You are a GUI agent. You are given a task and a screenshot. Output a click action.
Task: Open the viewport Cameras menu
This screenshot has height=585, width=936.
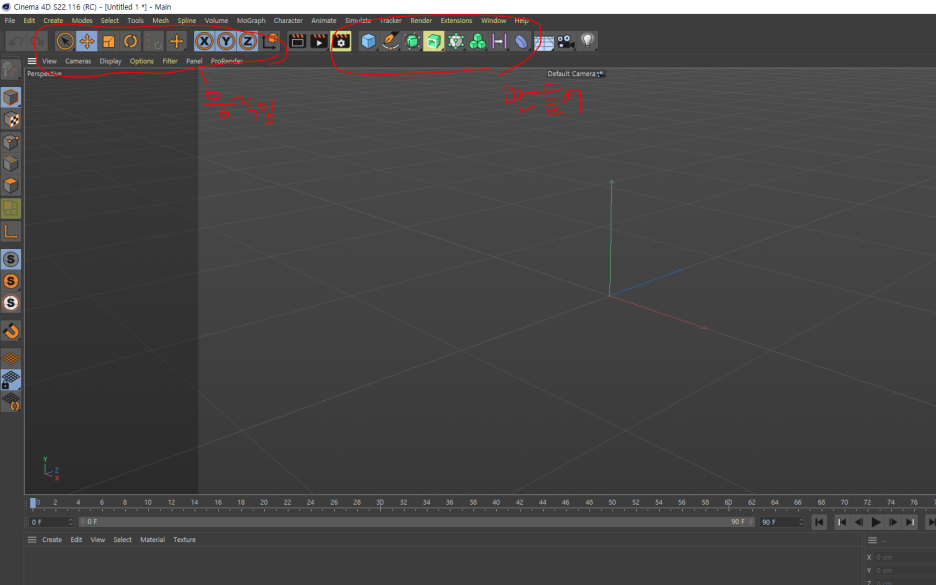pos(78,61)
